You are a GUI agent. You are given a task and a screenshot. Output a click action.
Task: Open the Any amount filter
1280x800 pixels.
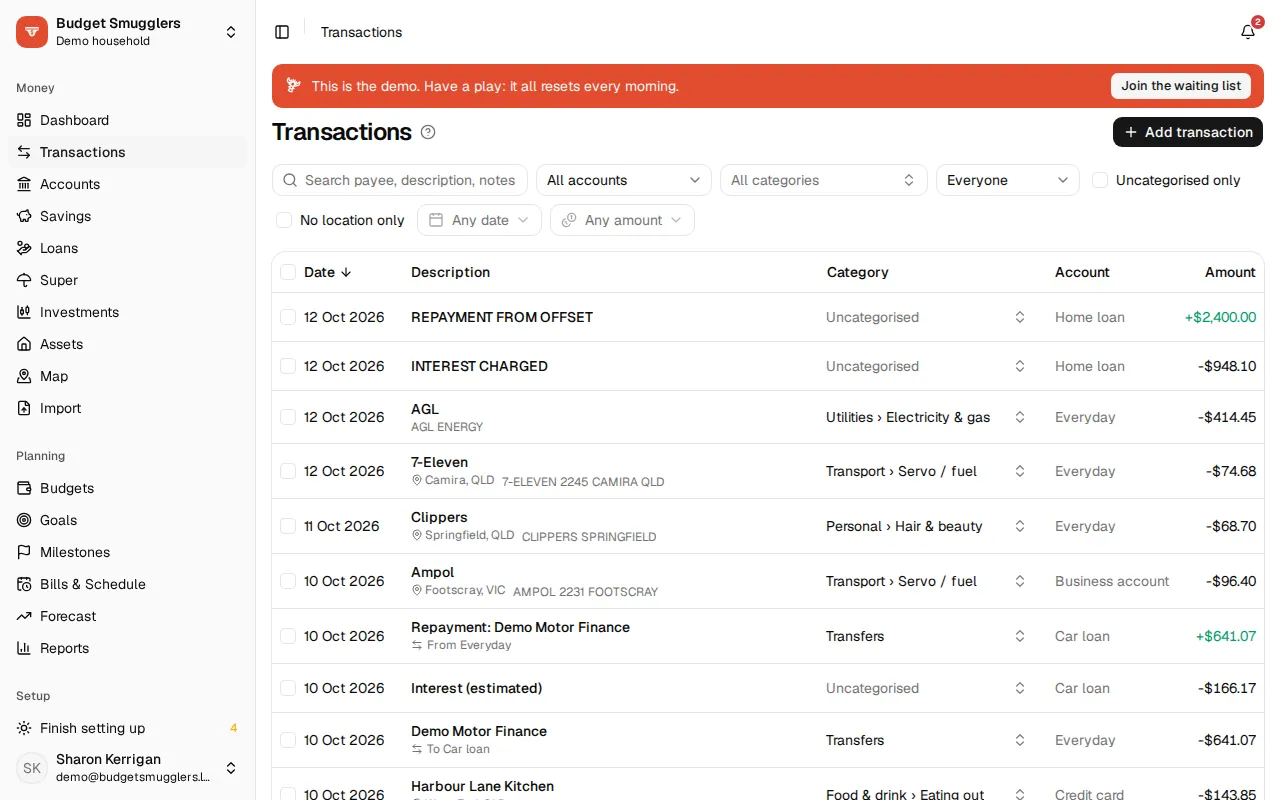622,220
